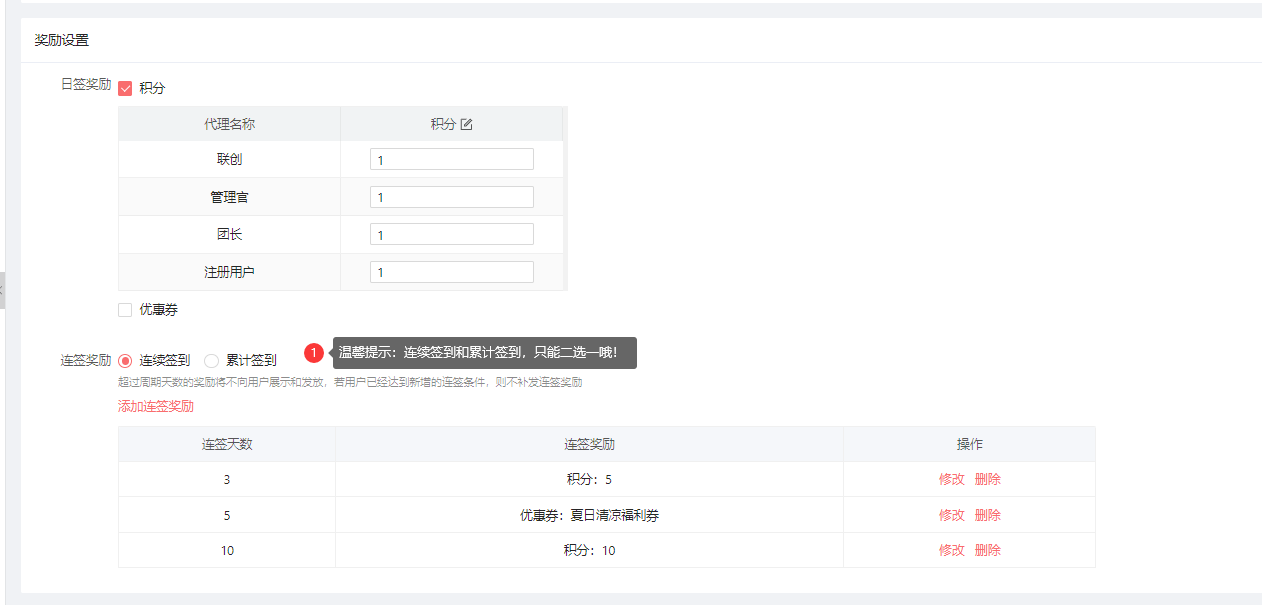Remove the 10-day reward row

pyautogui.click(x=987, y=550)
